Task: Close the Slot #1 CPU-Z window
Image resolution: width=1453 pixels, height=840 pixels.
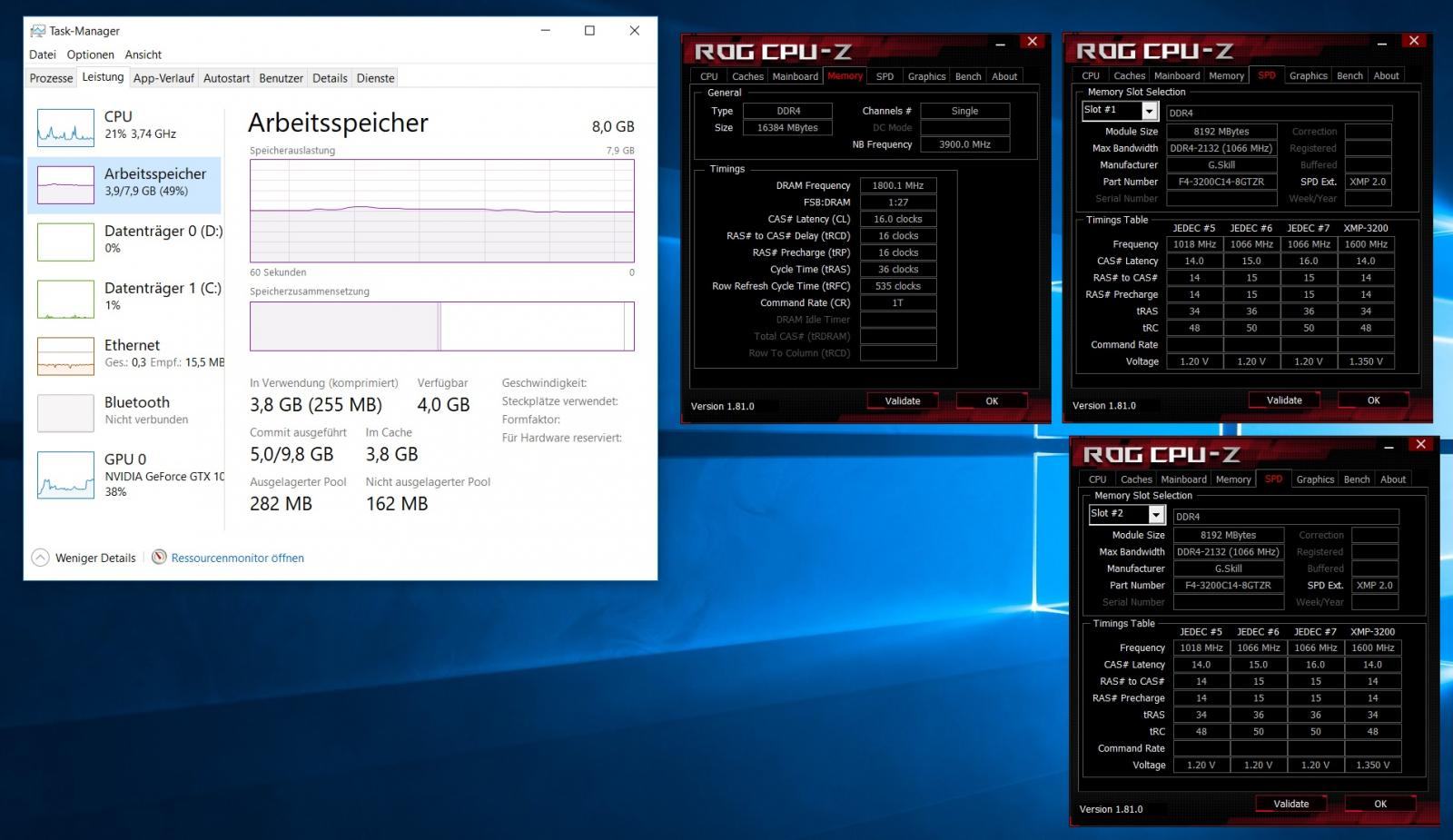Action: click(1413, 41)
